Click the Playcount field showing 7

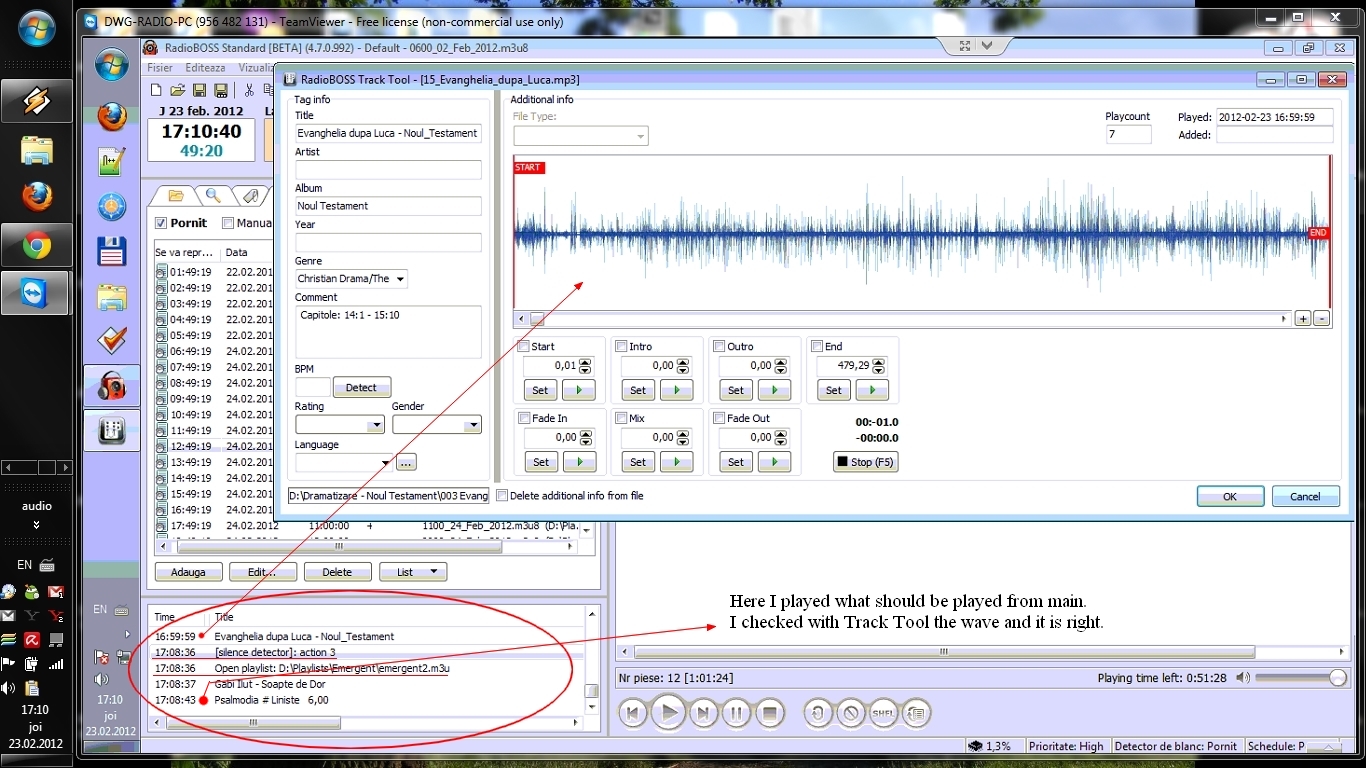(x=1129, y=134)
